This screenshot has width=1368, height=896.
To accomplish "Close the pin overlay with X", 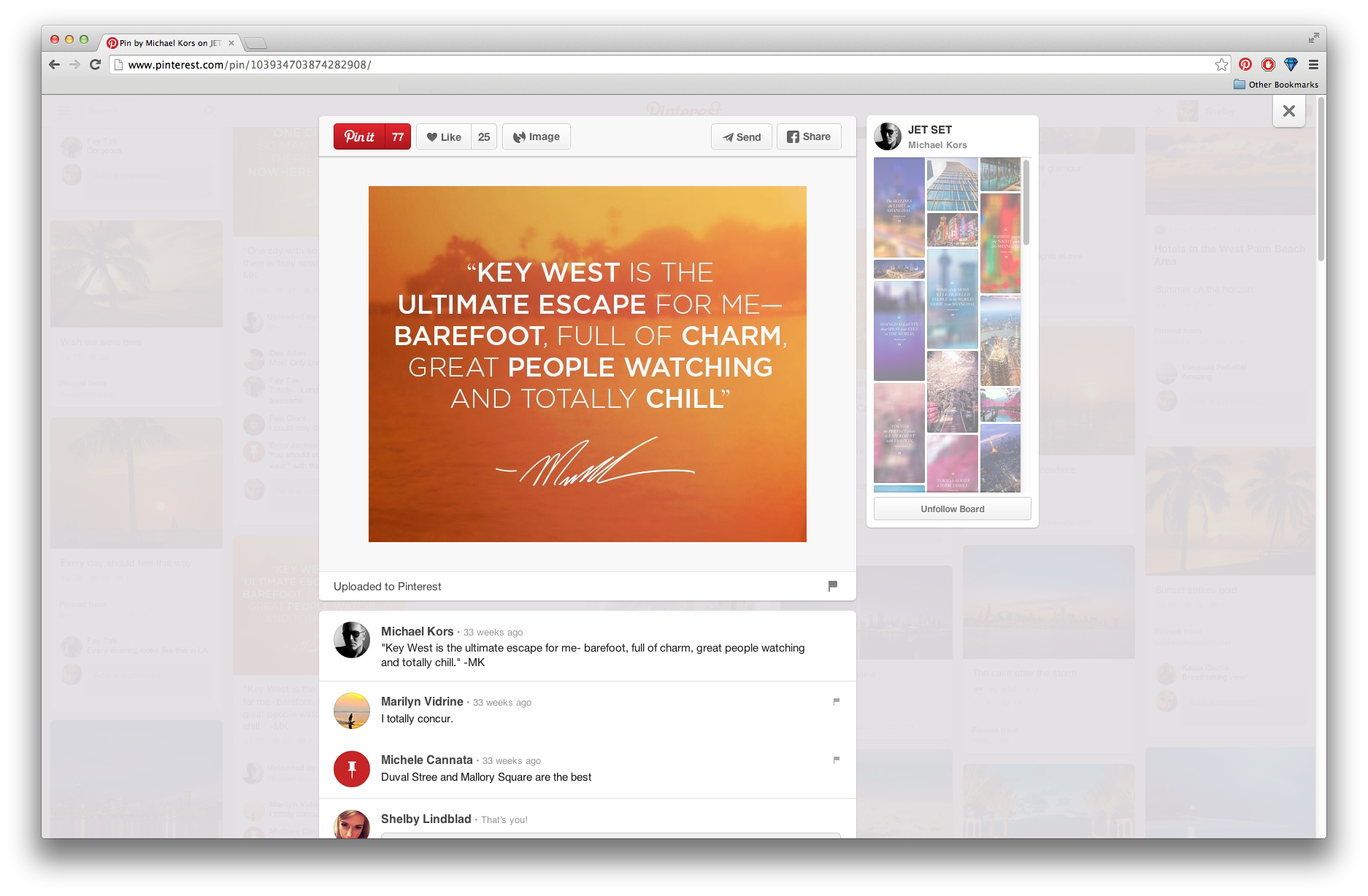I will [x=1289, y=111].
